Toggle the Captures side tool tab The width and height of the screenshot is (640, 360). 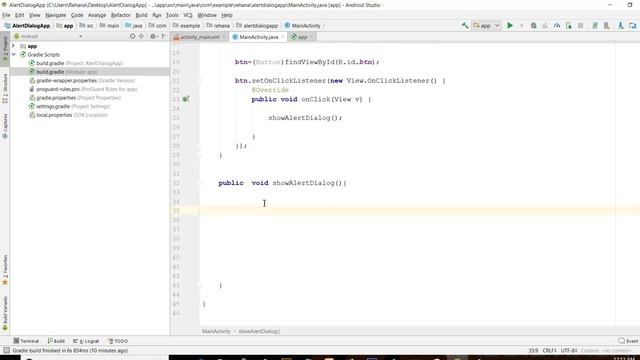[x=5, y=126]
